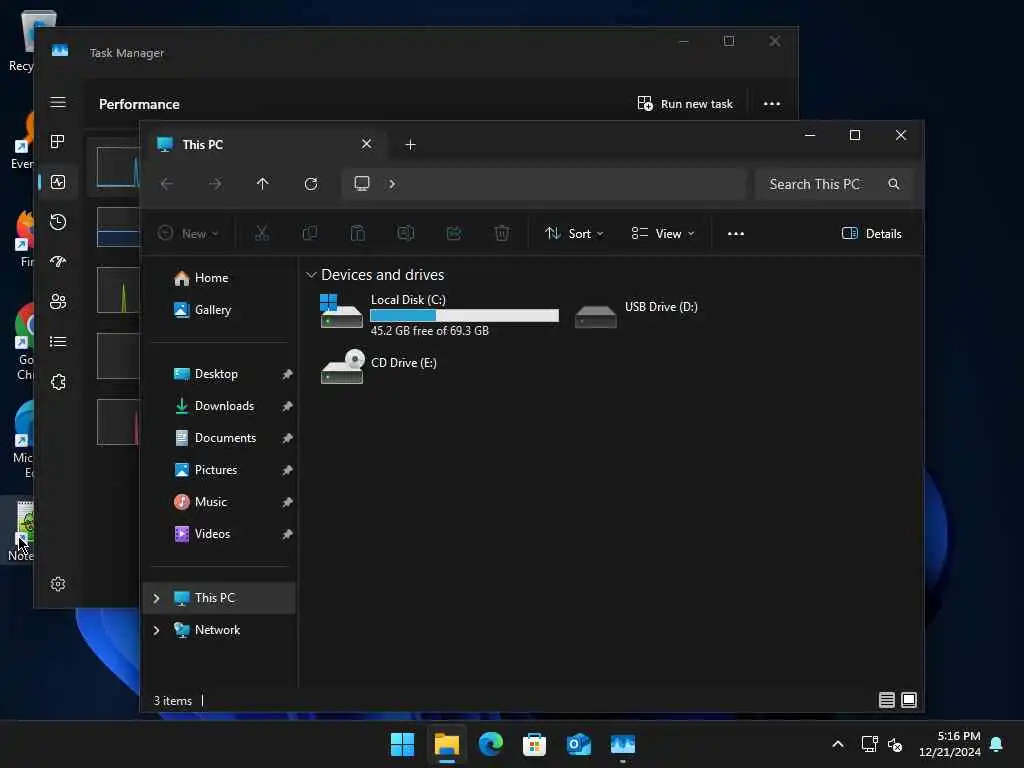Screen dimensions: 1024x768
Task: Refresh the This PC view
Action: point(311,184)
